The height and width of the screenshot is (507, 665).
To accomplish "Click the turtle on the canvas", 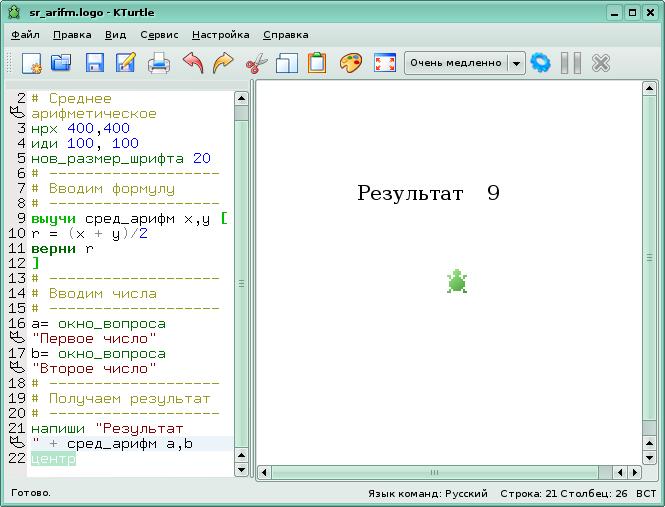I will pos(457,281).
